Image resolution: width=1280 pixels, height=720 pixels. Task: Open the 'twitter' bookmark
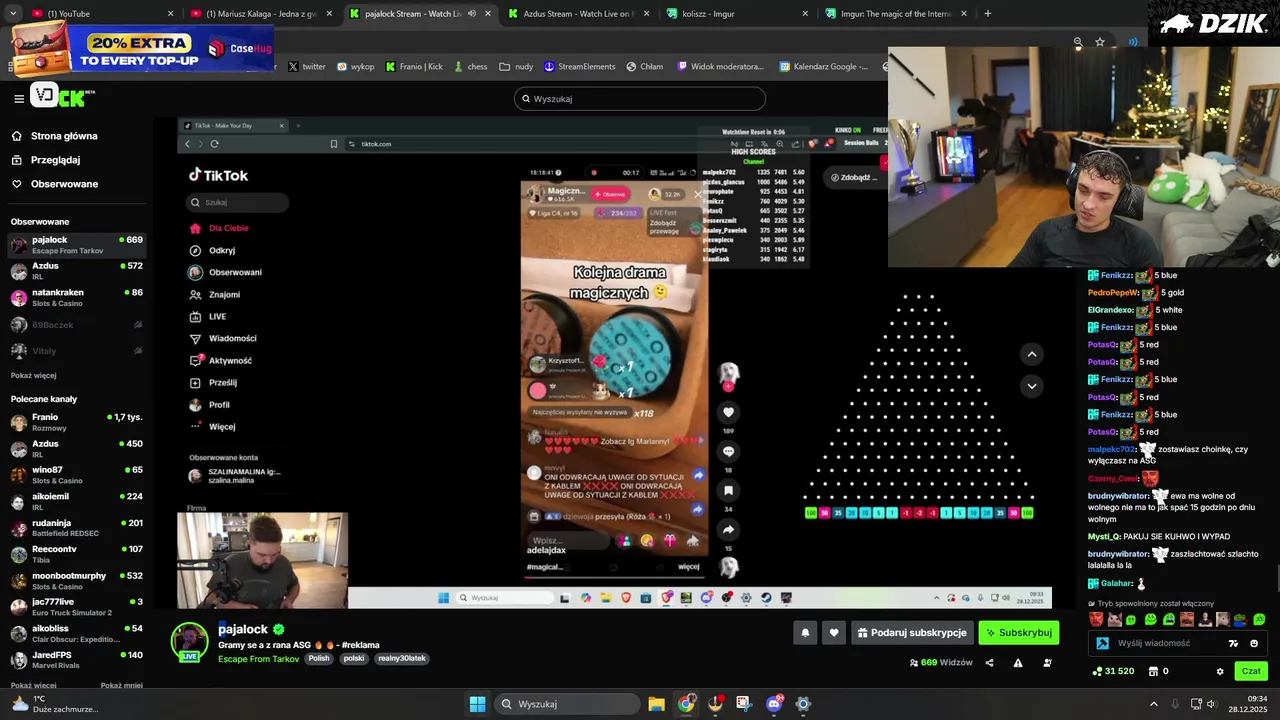tap(307, 67)
